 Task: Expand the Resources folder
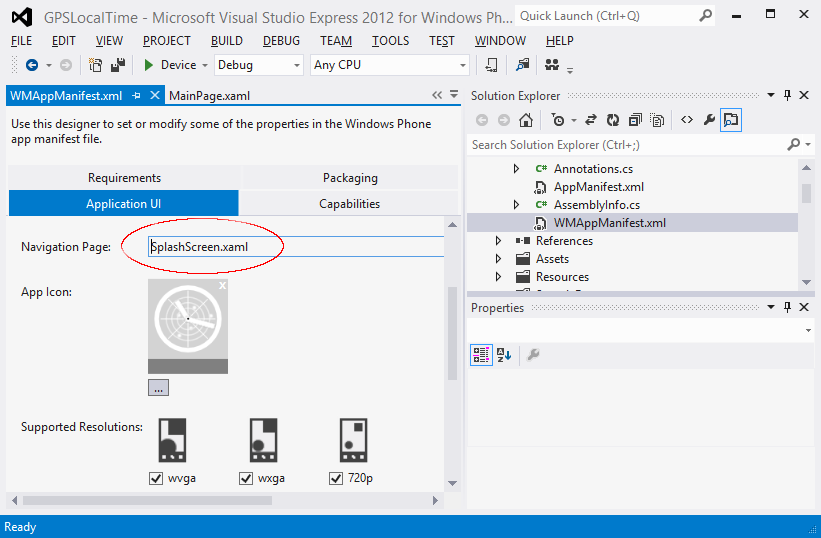(x=498, y=276)
